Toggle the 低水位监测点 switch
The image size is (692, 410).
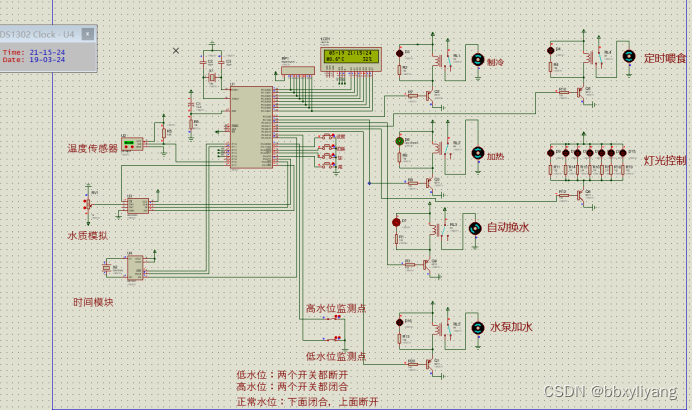click(x=334, y=339)
